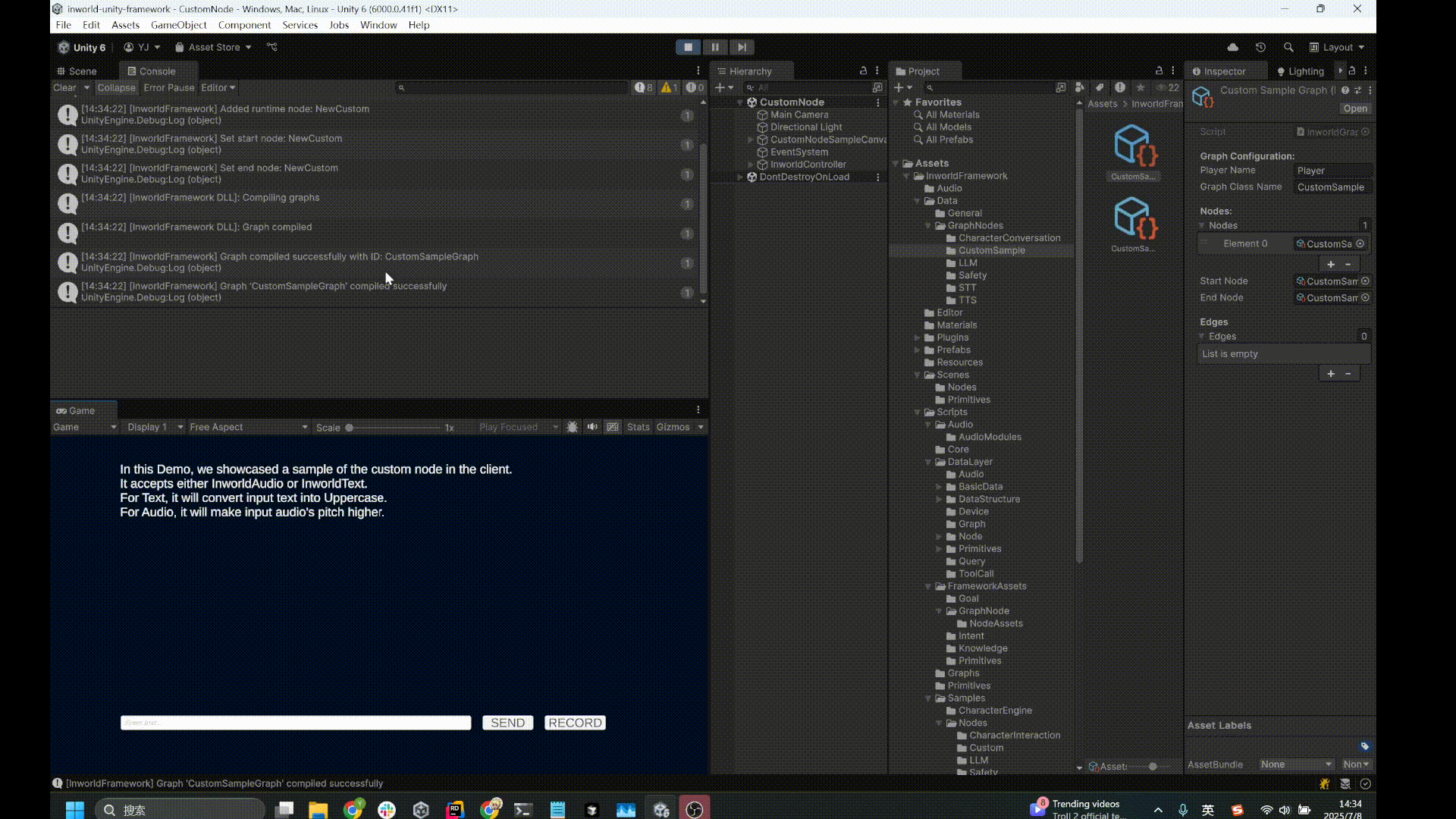Open the Undo History icon
The image size is (1456, 819).
click(1260, 47)
